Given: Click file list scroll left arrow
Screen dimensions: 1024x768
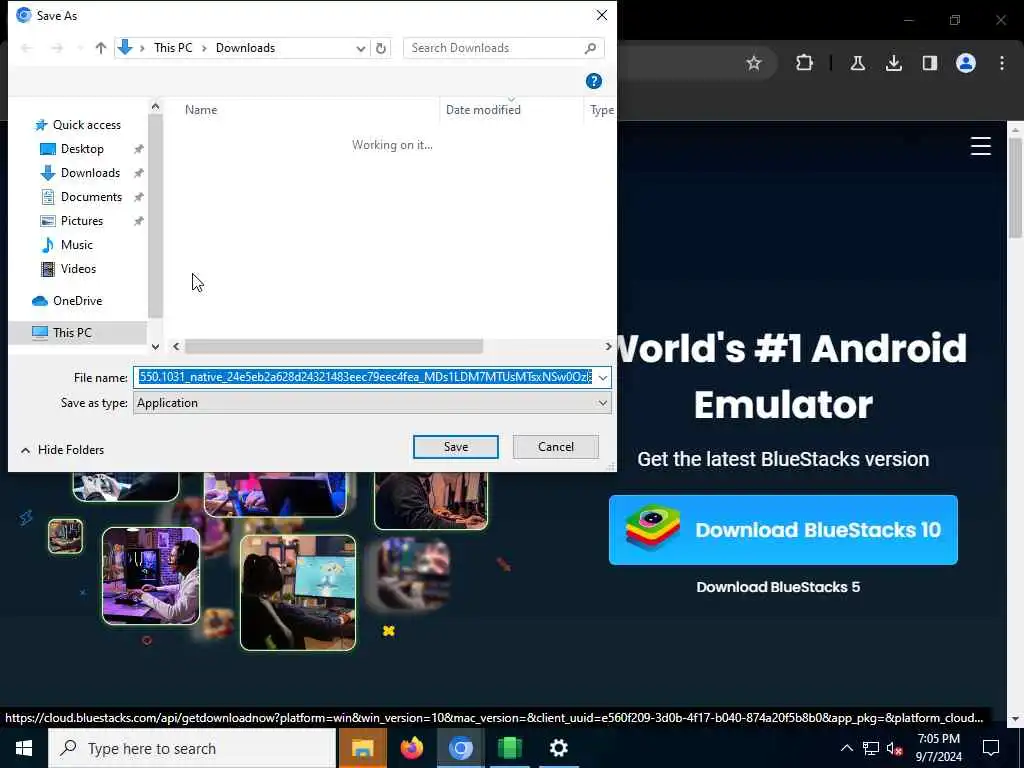Looking at the screenshot, I should [x=176, y=346].
